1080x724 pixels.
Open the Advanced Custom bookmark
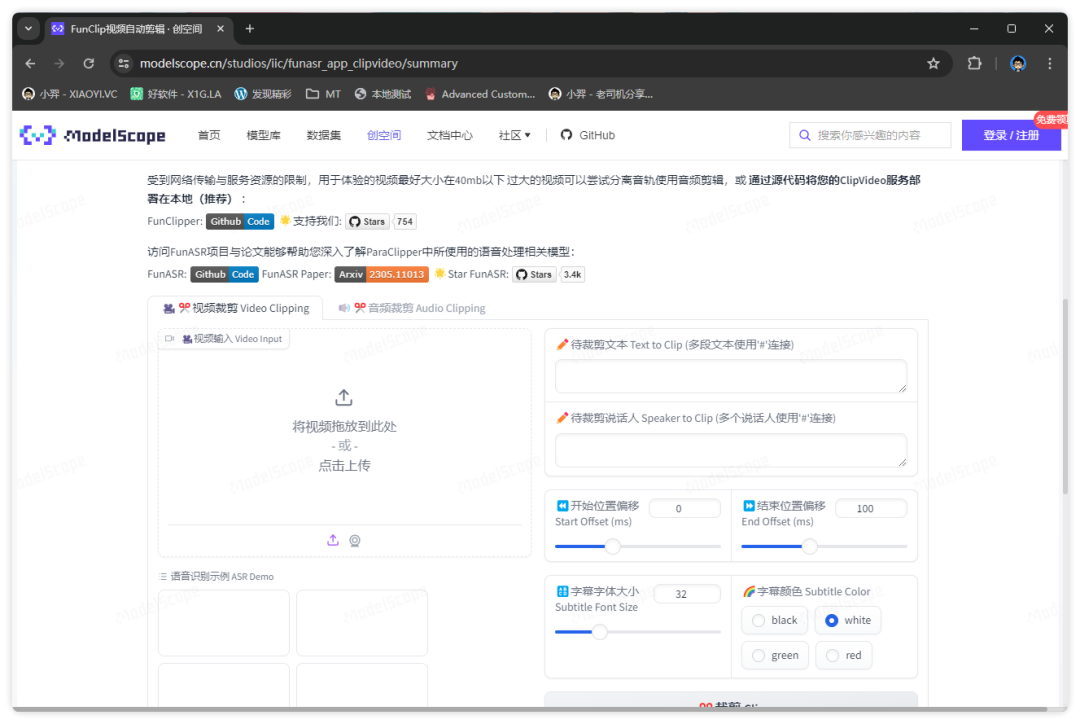click(x=480, y=94)
